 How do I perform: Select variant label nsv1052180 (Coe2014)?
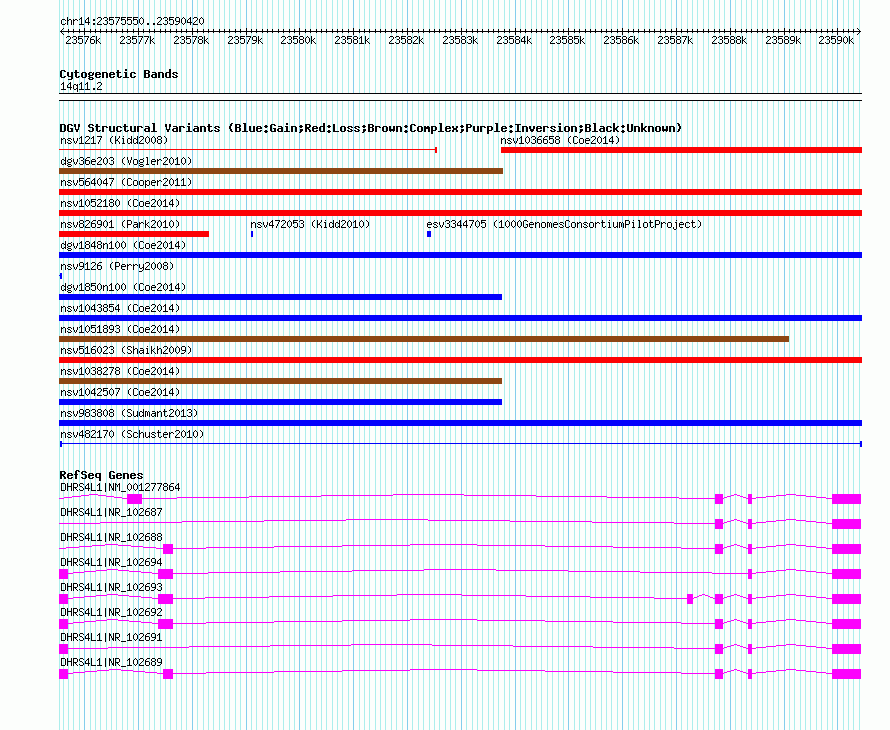[120, 203]
